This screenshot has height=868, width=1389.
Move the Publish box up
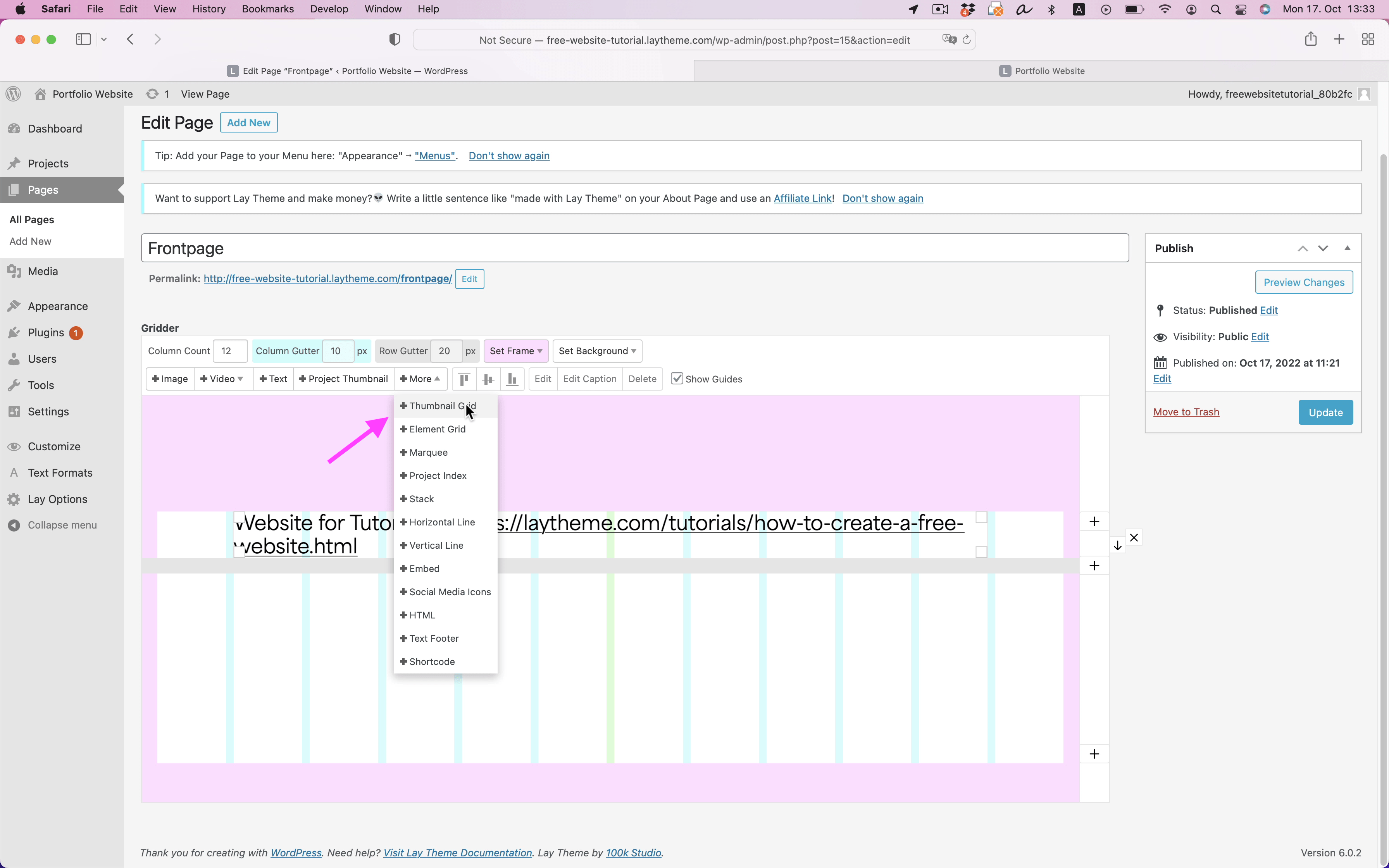pos(1303,248)
